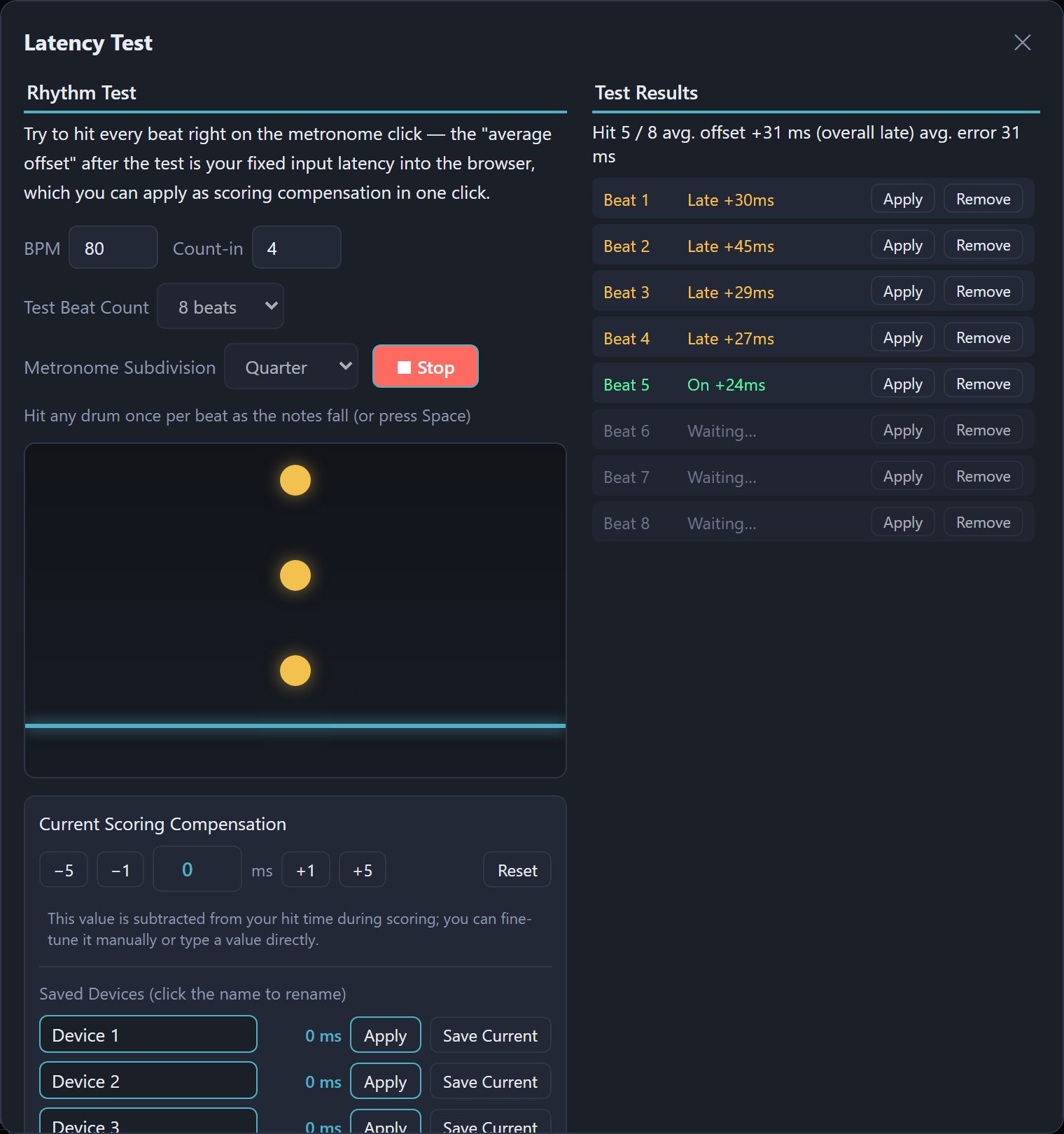The image size is (1064, 1134).
Task: Apply the Beat 3 offset
Action: tap(903, 291)
